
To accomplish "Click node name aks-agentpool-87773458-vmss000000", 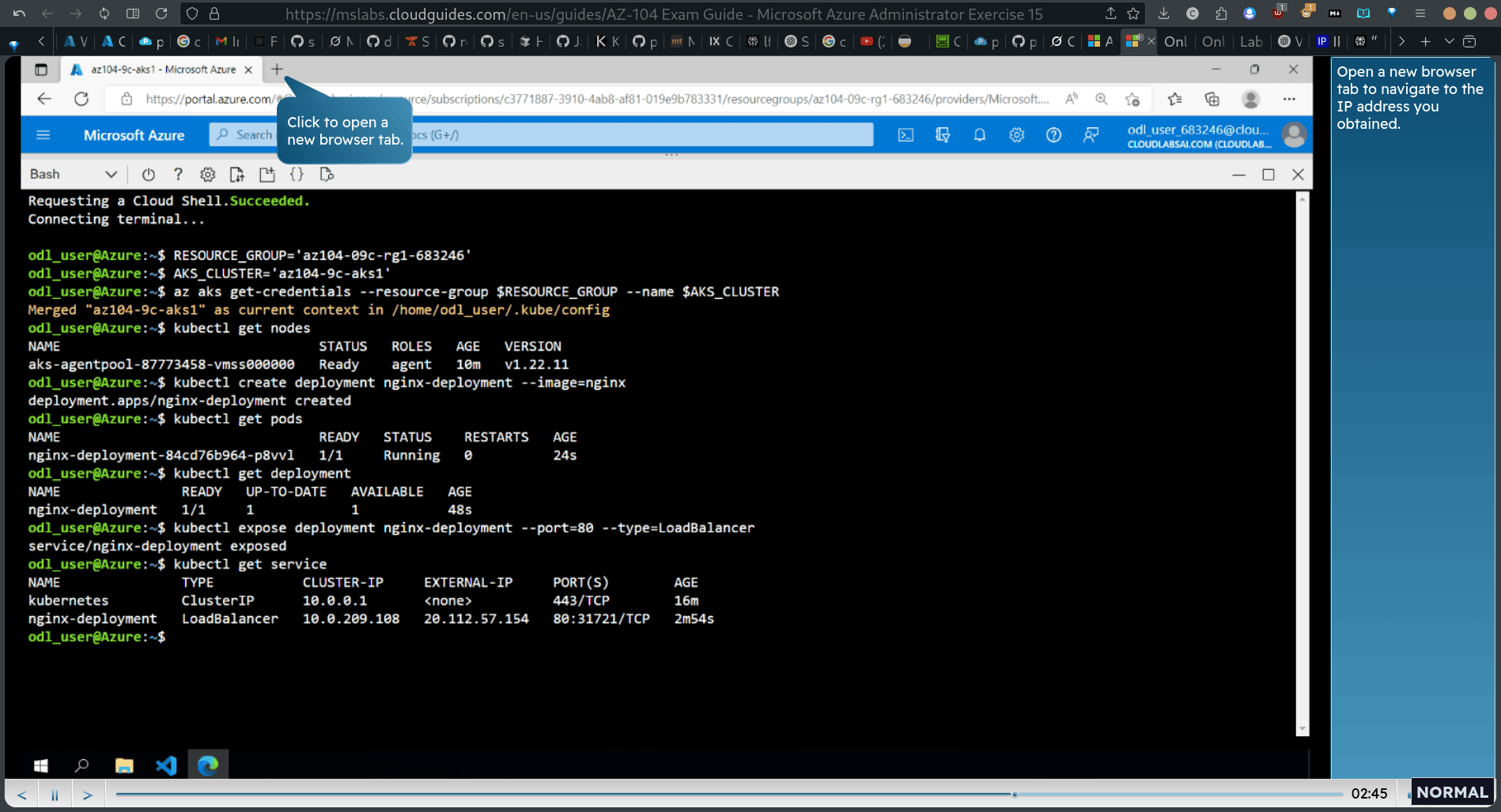I will click(161, 364).
